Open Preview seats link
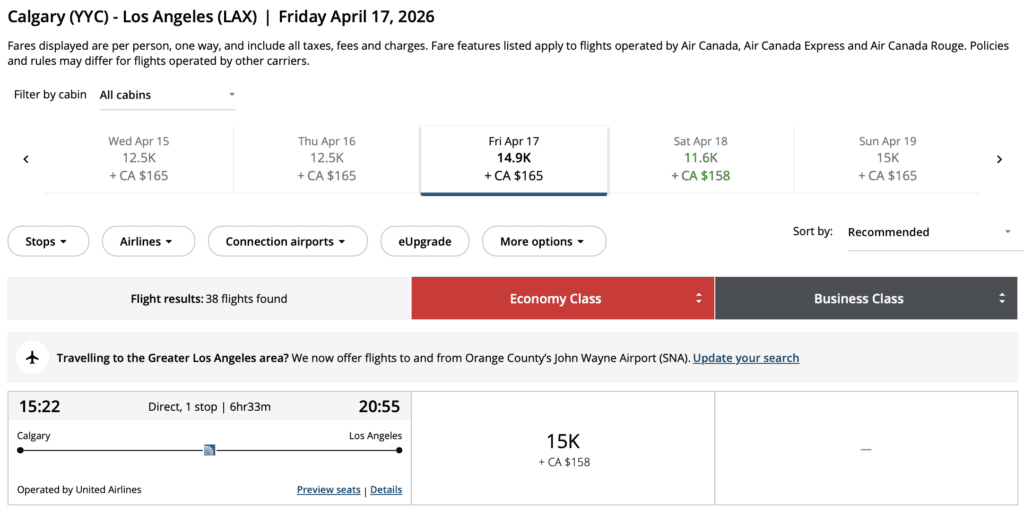Image resolution: width=1024 pixels, height=512 pixels. (x=328, y=490)
